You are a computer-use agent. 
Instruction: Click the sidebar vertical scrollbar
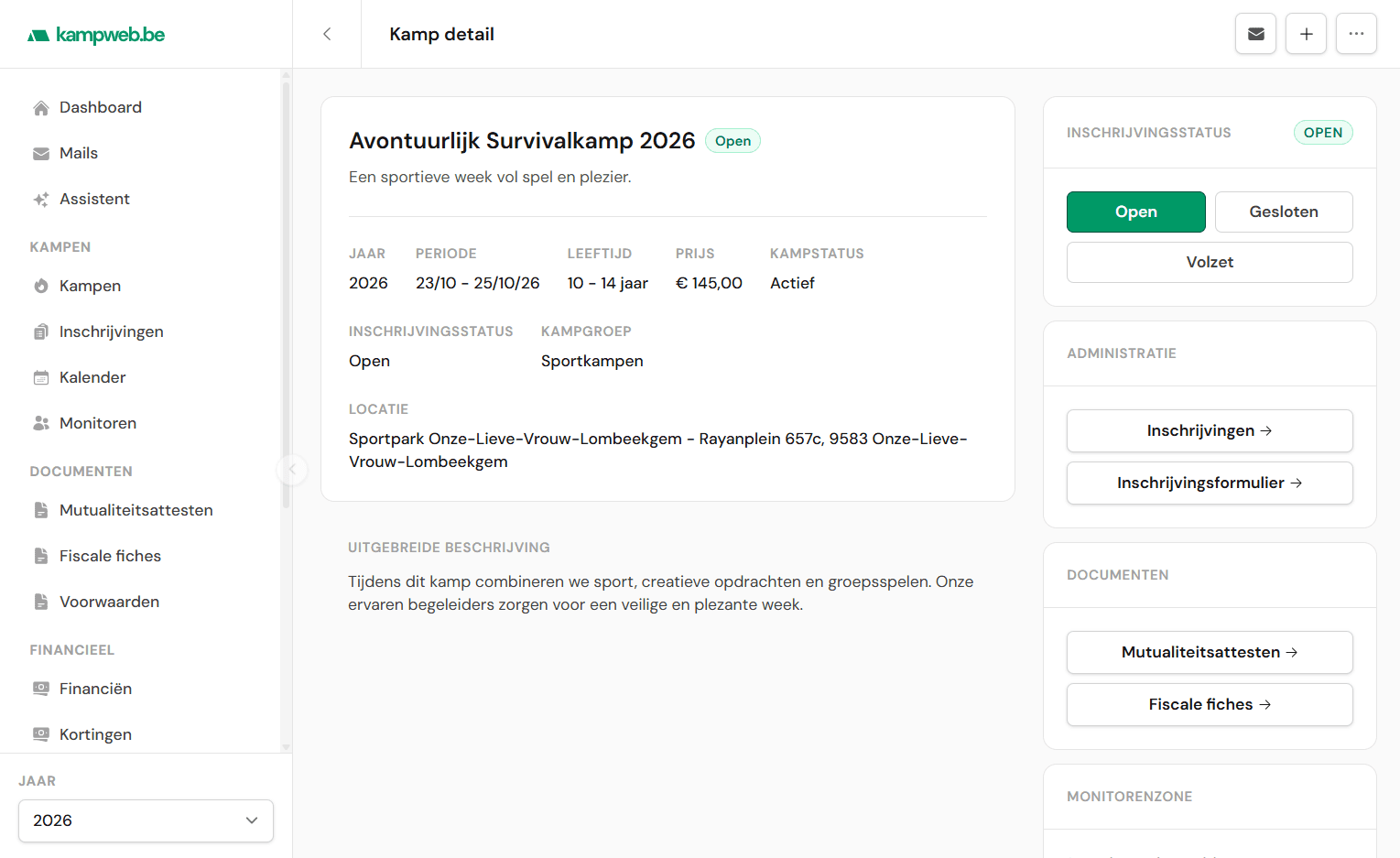(286, 293)
